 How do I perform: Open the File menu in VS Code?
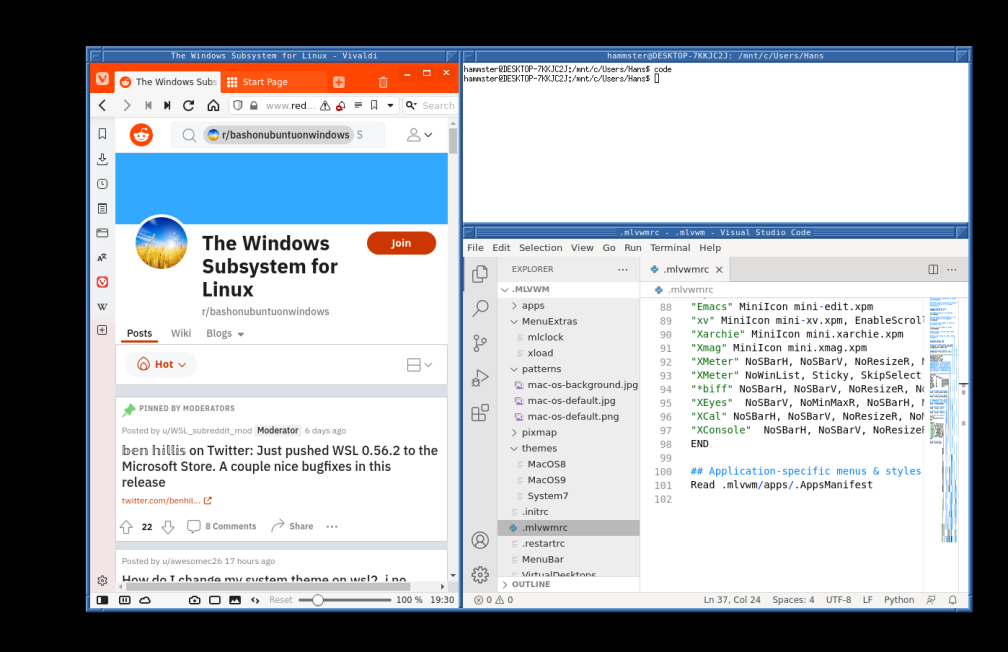(475, 248)
